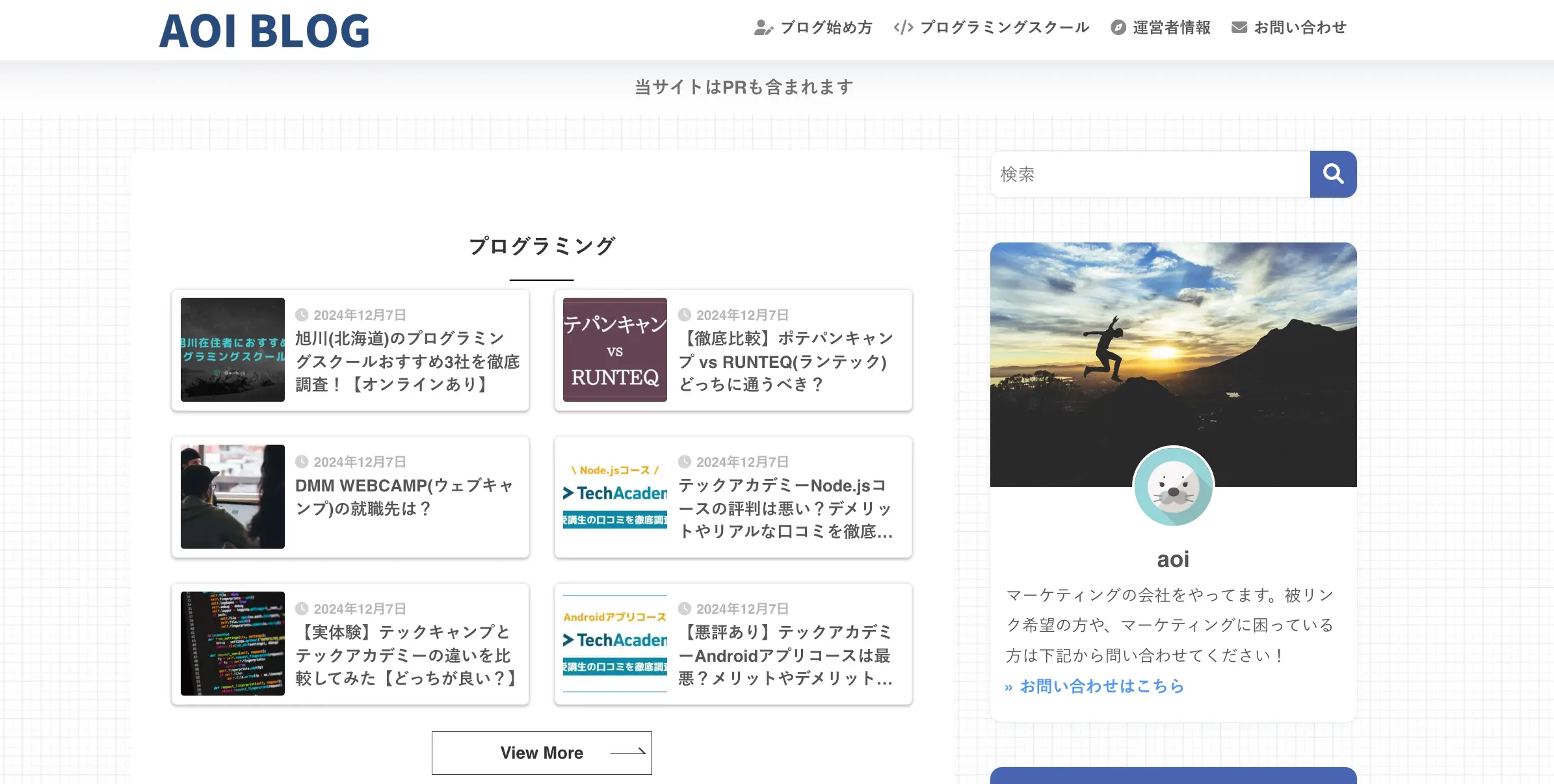The image size is (1554, 784).
Task: Open the お問い合わせ navigation link
Action: click(x=1300, y=27)
